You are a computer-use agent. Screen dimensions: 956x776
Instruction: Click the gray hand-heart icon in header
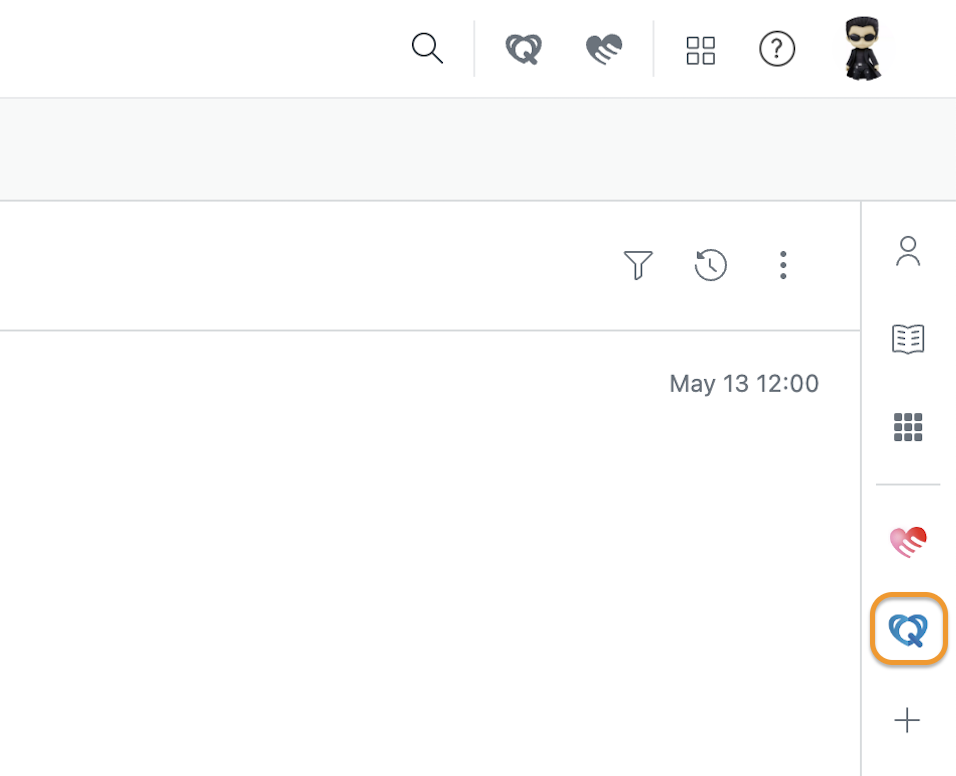coord(604,49)
